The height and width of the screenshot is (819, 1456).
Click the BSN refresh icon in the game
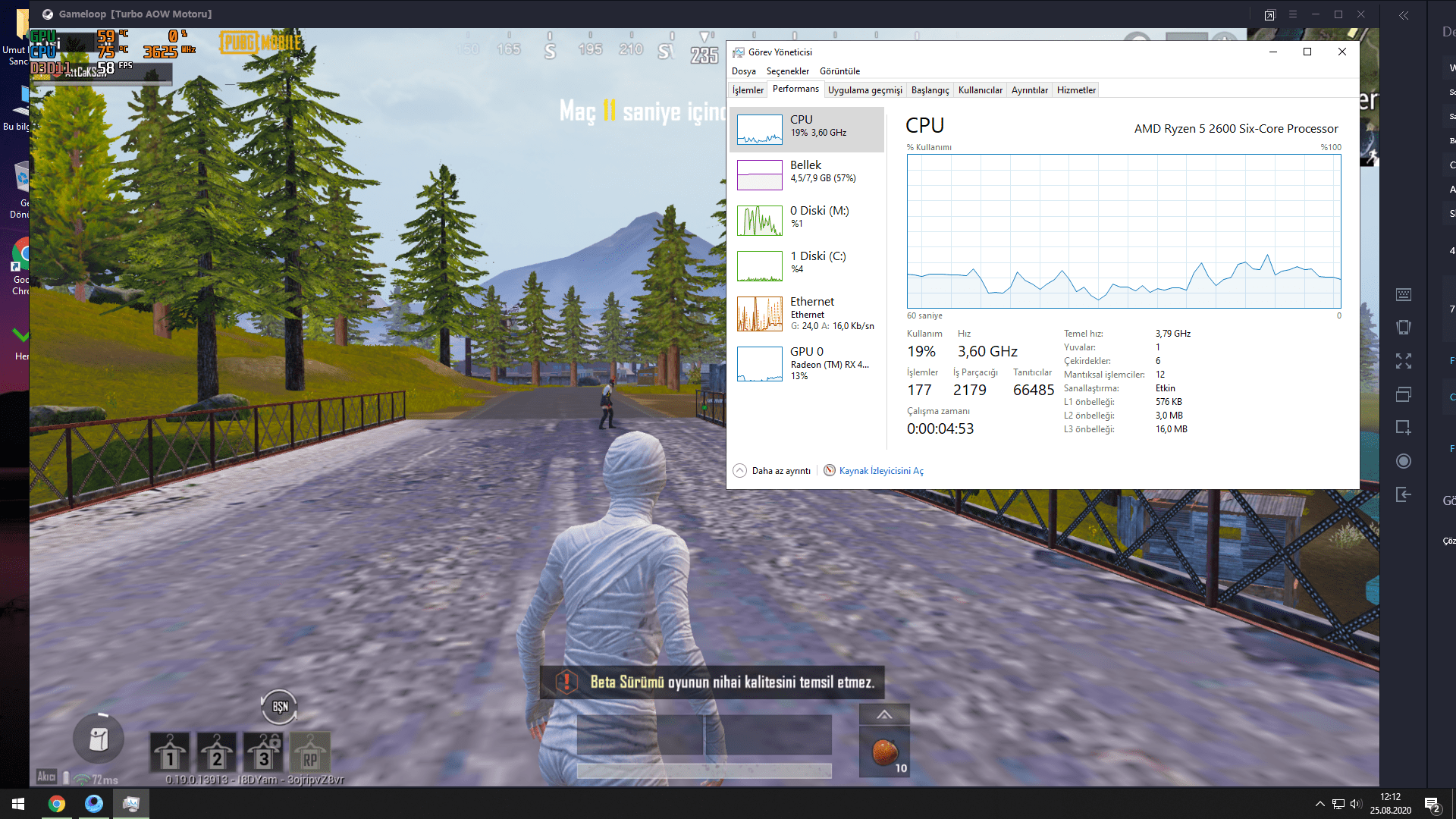click(x=280, y=707)
